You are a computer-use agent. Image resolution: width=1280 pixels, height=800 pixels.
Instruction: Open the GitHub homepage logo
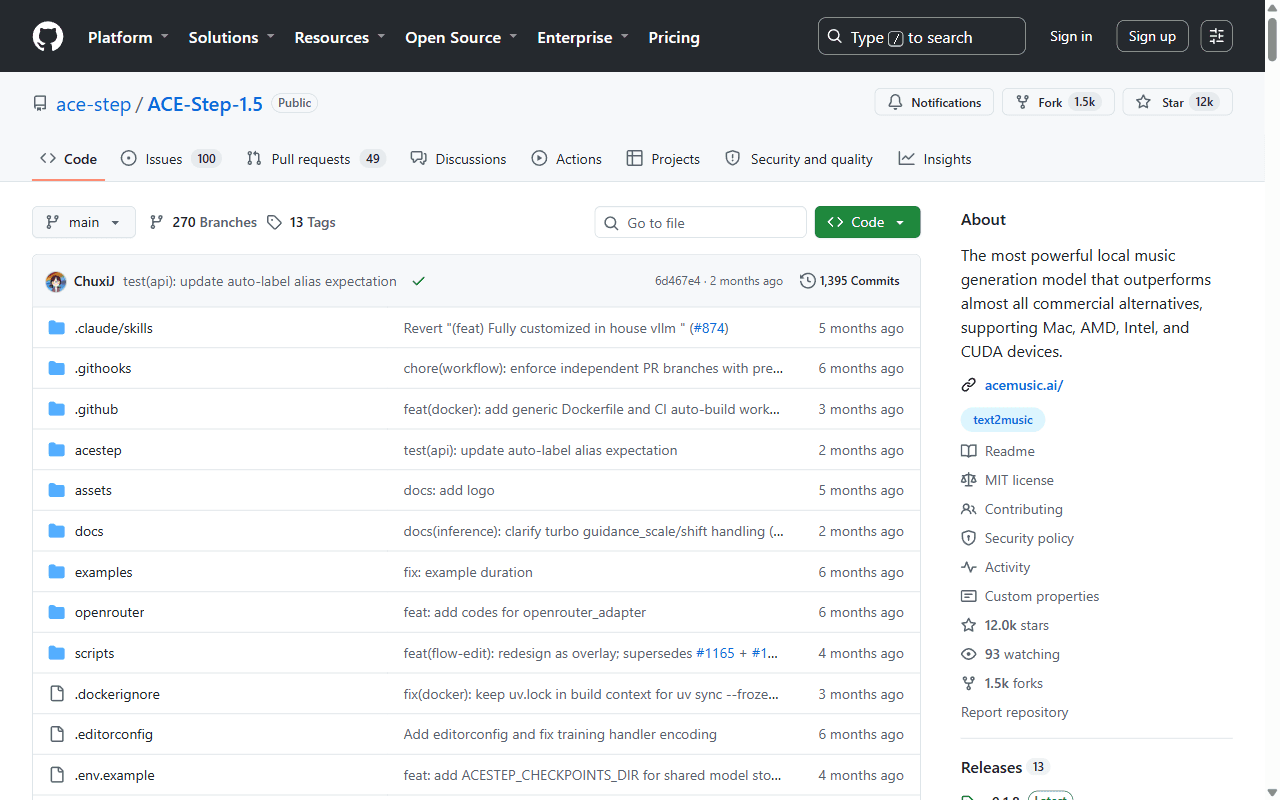48,37
